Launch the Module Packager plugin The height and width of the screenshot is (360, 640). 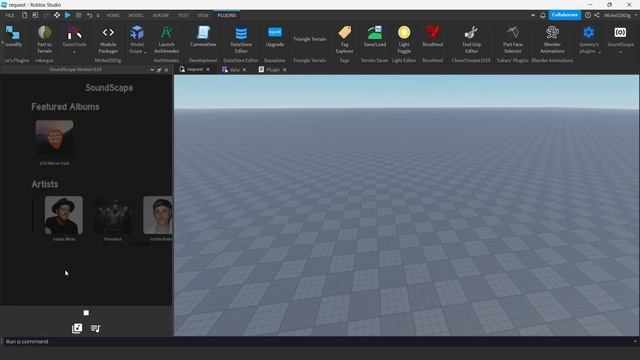[x=108, y=39]
